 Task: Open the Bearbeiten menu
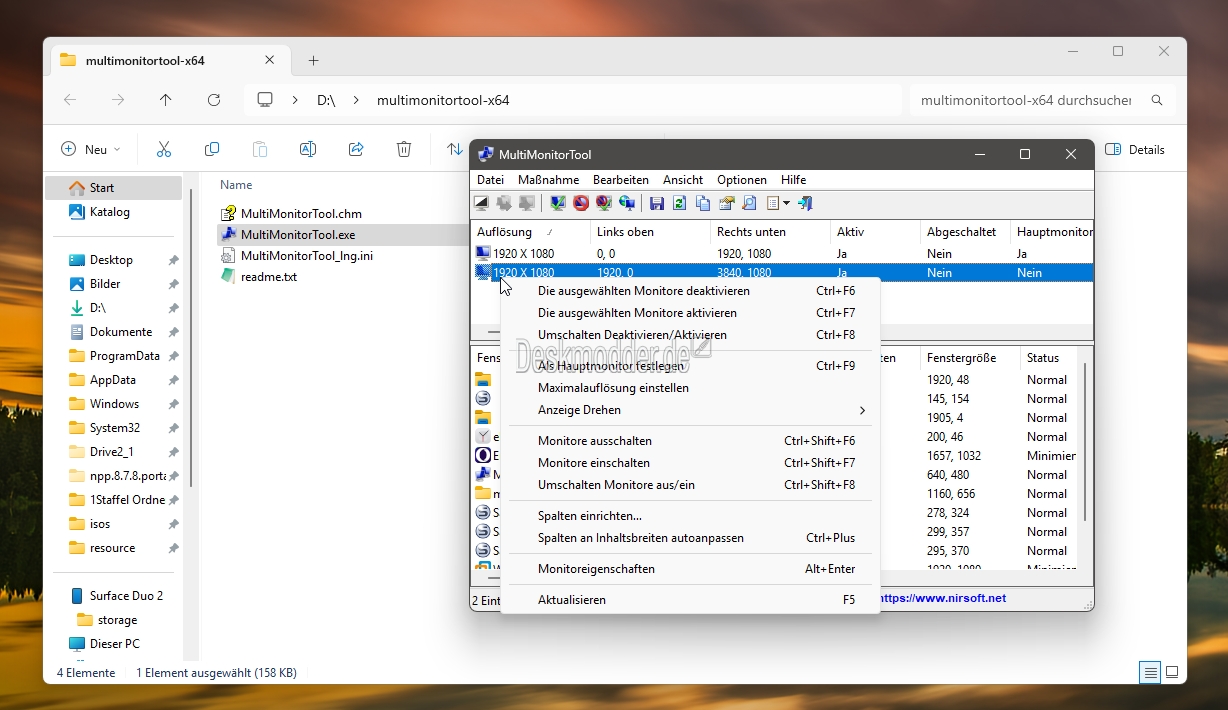[621, 180]
